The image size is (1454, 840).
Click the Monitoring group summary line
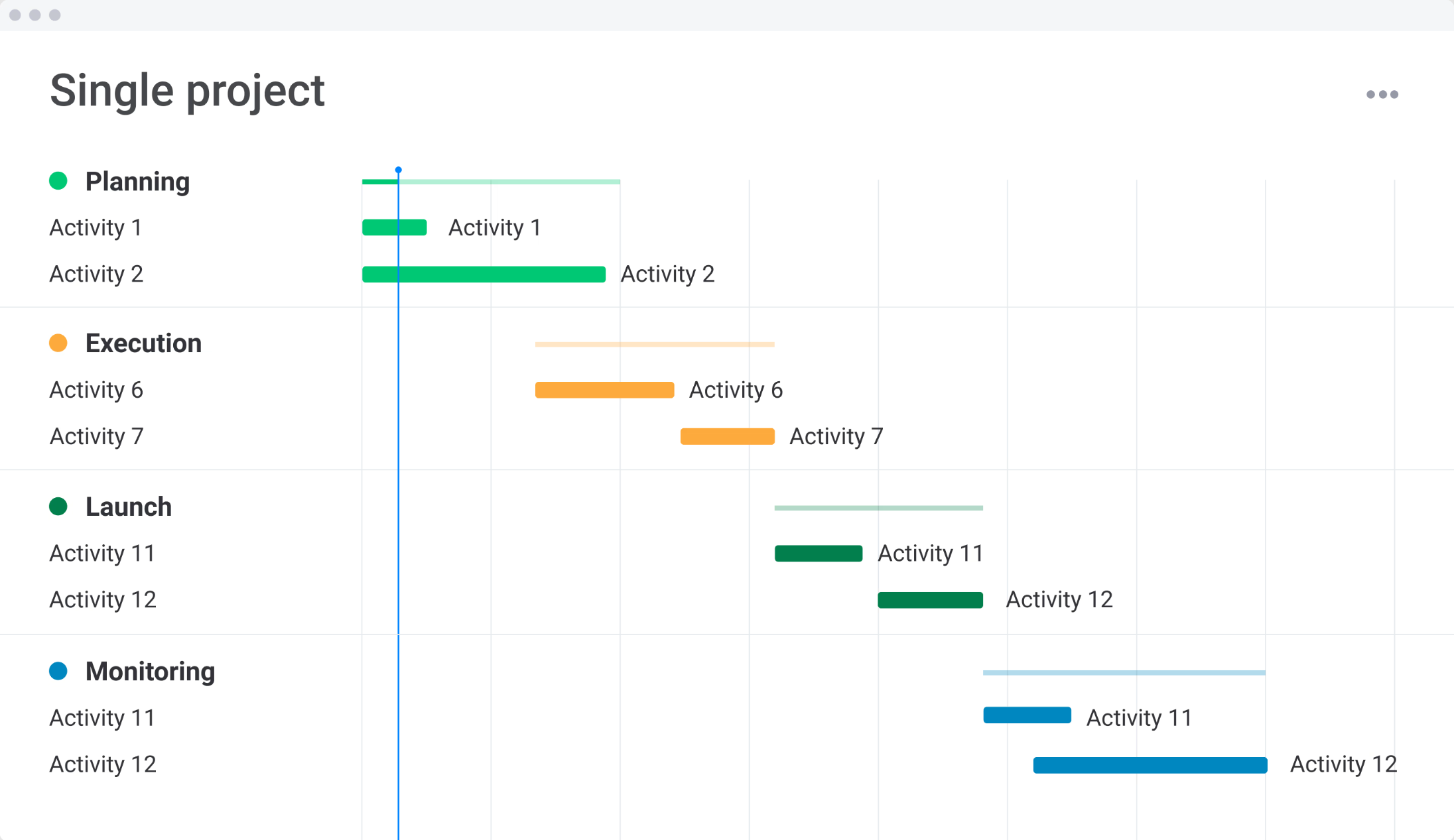coord(1124,672)
